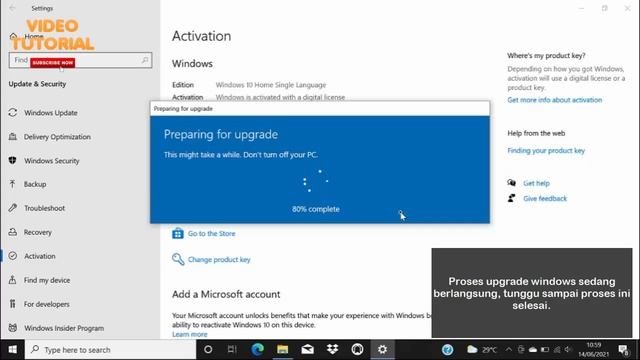This screenshot has width=640, height=360.
Task: Select Windows Insider Program
Action: coord(64,328)
